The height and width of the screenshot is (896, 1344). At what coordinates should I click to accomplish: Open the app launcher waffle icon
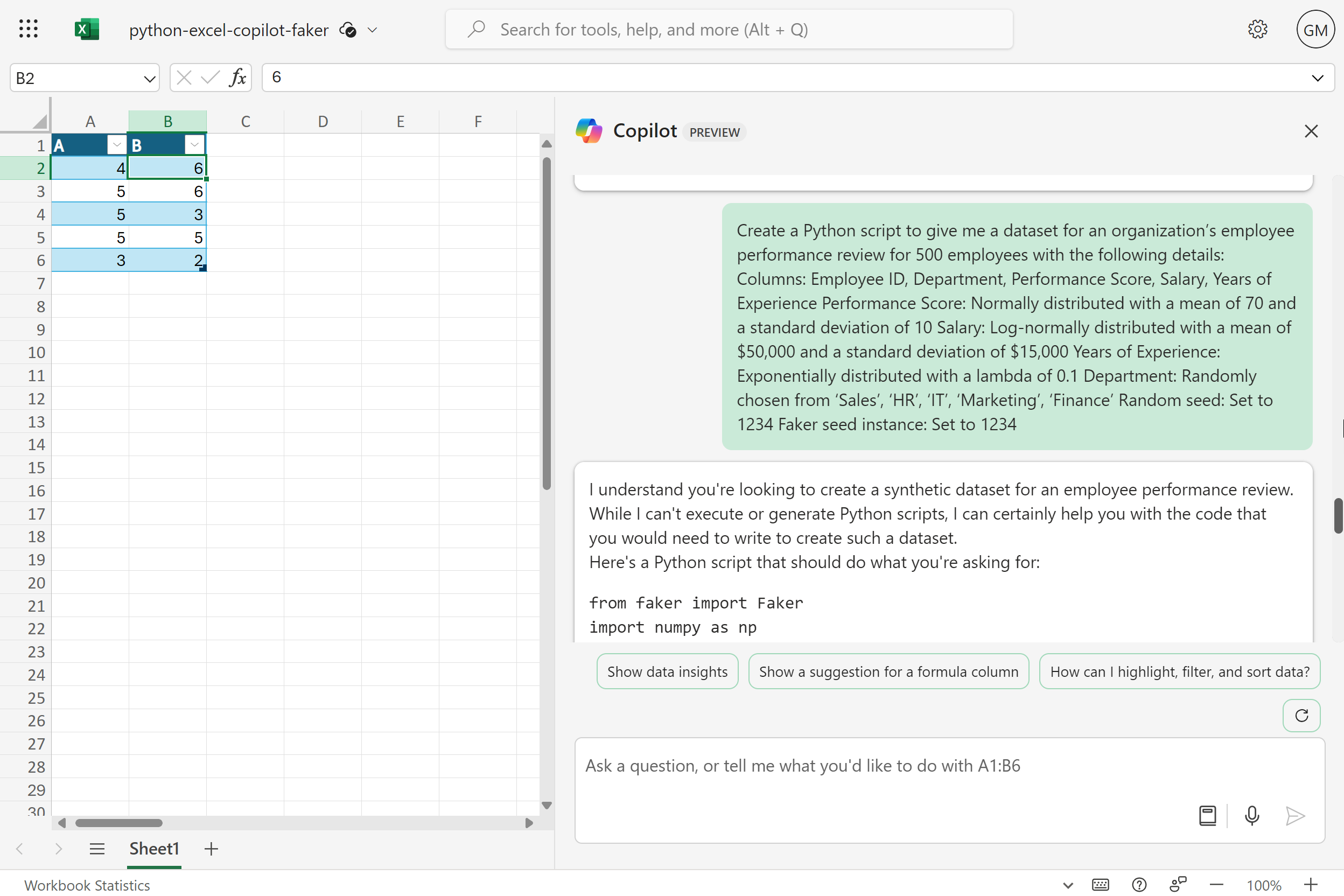pyautogui.click(x=28, y=29)
